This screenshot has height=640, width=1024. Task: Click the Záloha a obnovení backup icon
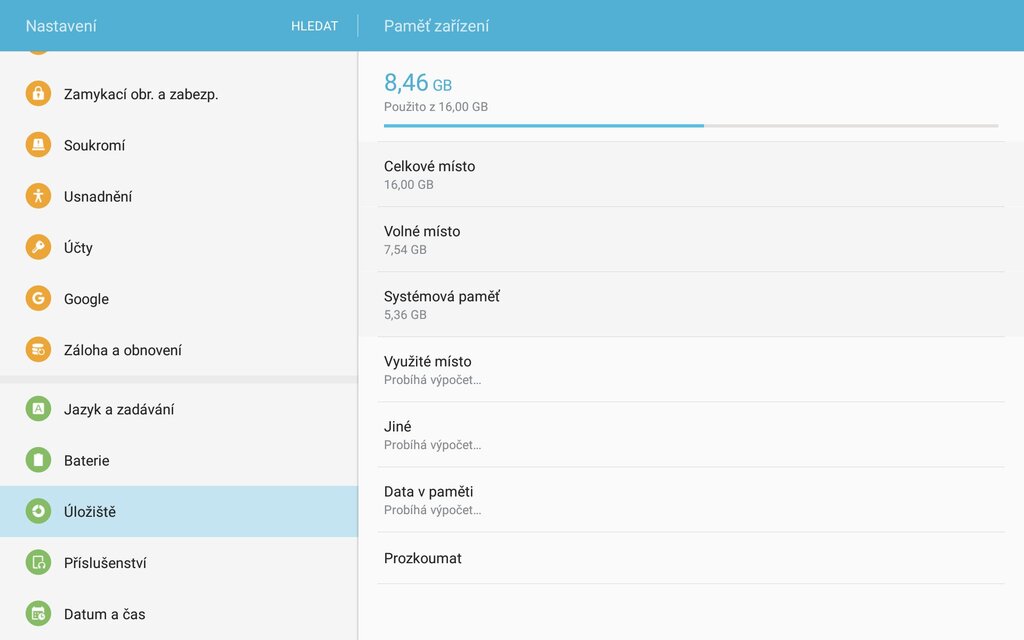point(37,350)
